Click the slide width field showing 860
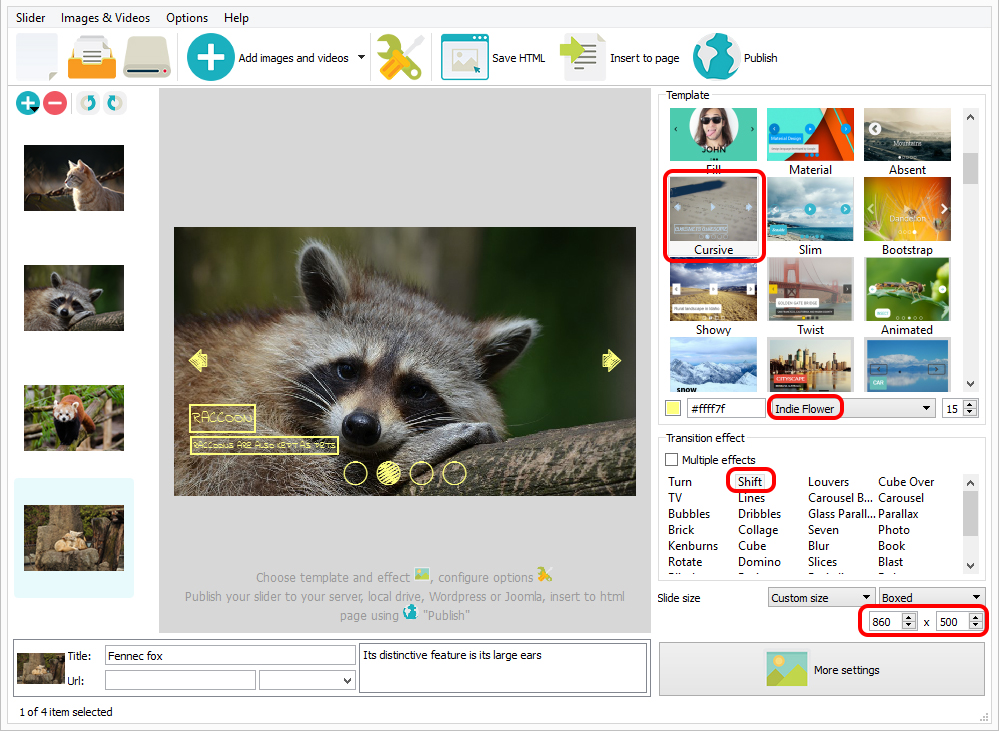 (x=886, y=621)
